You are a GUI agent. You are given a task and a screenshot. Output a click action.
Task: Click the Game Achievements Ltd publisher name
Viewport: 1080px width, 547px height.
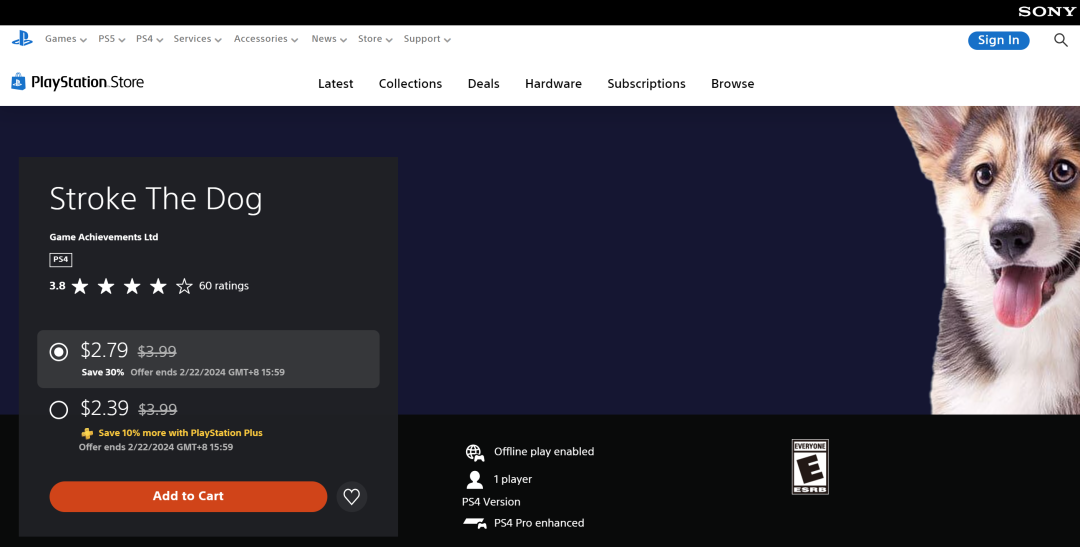pos(104,237)
